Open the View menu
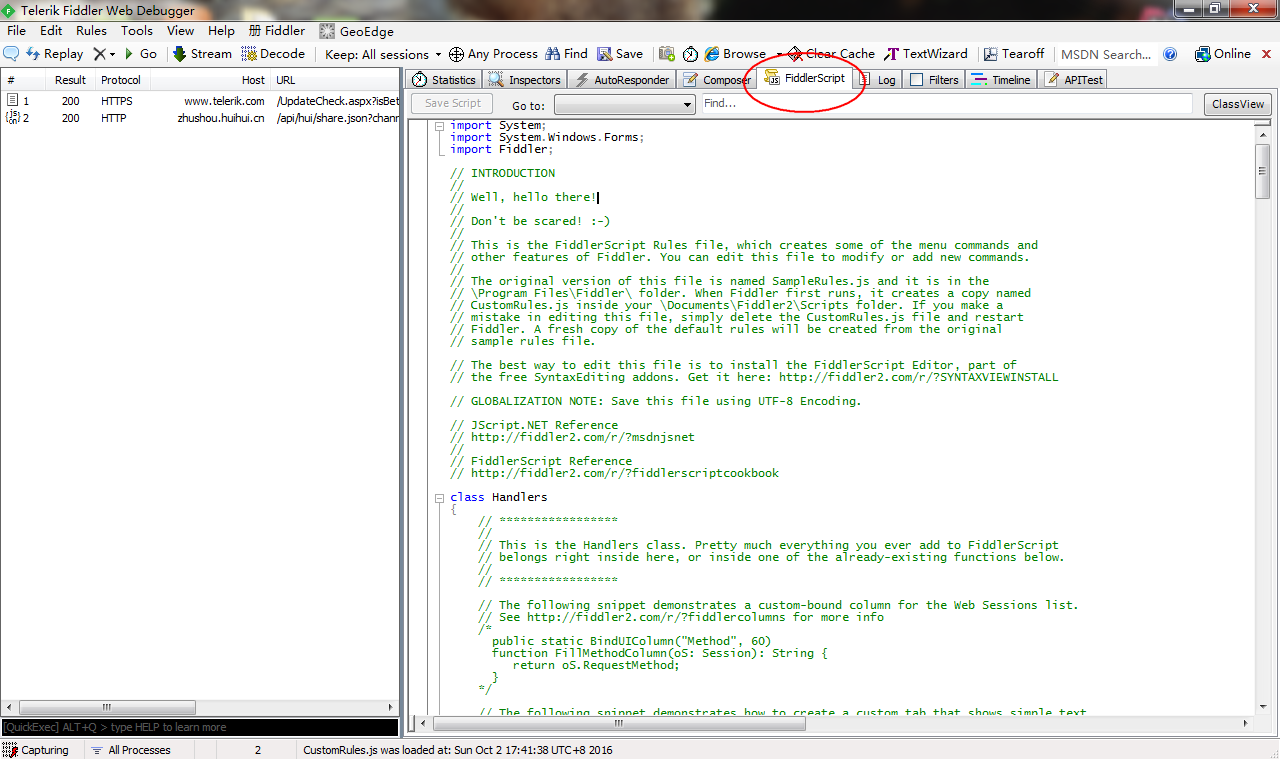 point(181,31)
